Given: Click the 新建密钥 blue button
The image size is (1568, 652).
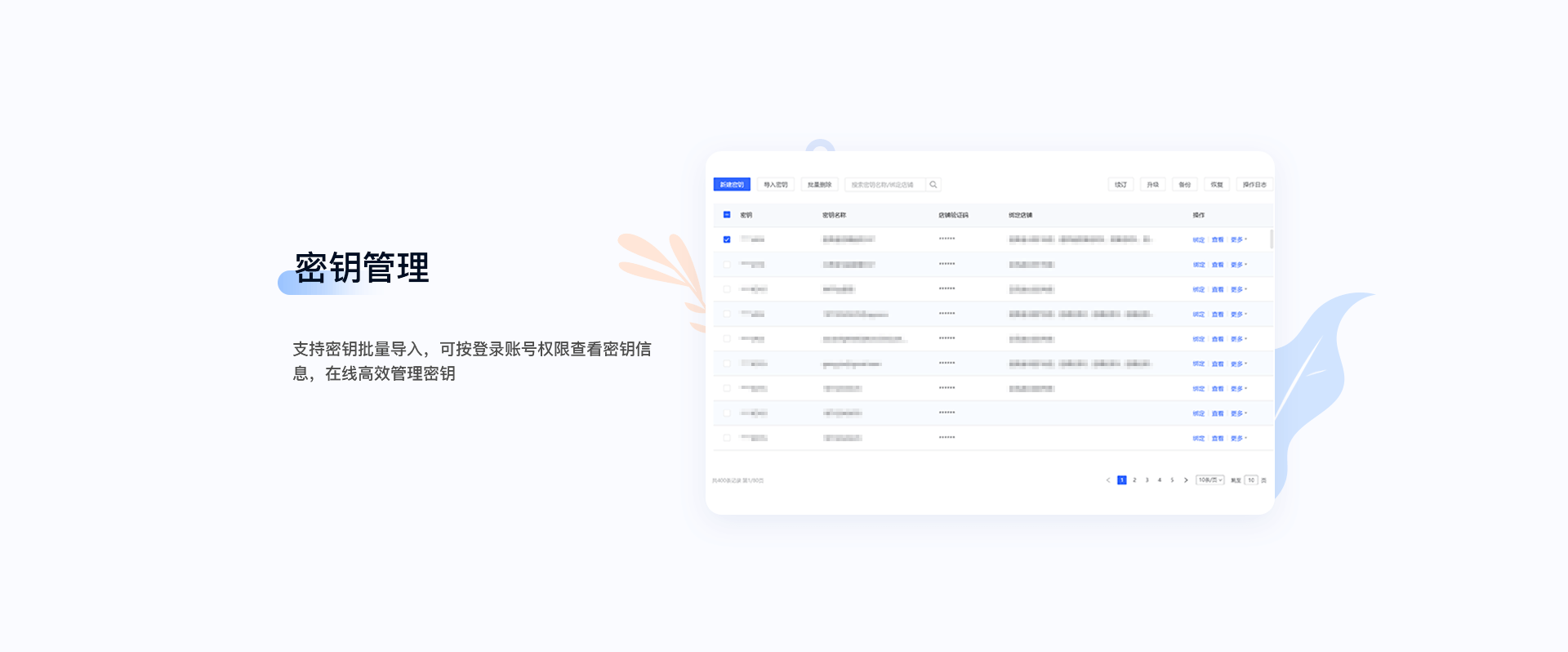Looking at the screenshot, I should 732,185.
